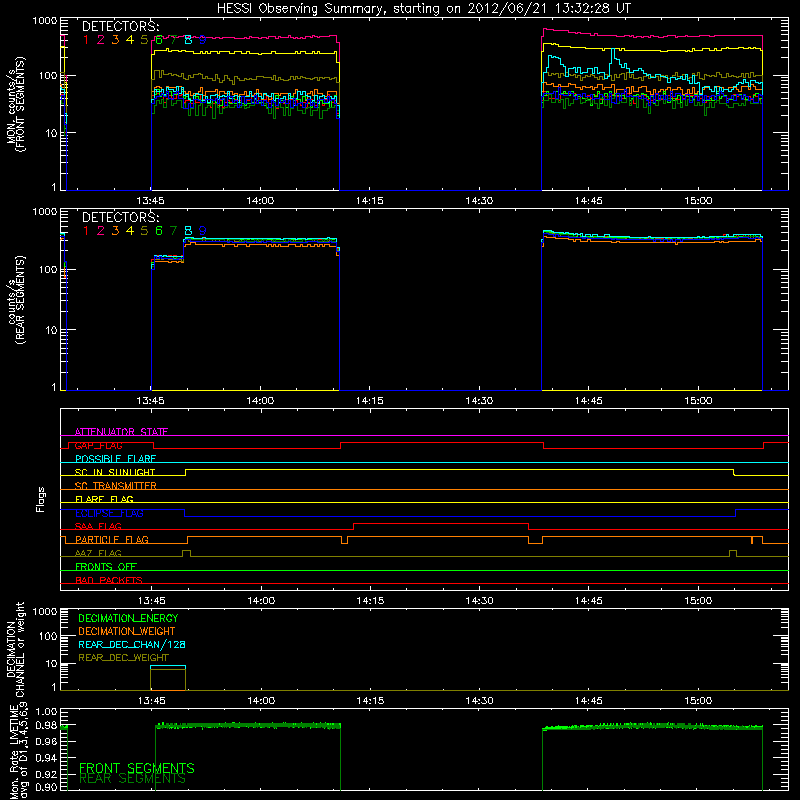Click the AAZ_FLAG label

point(98,553)
